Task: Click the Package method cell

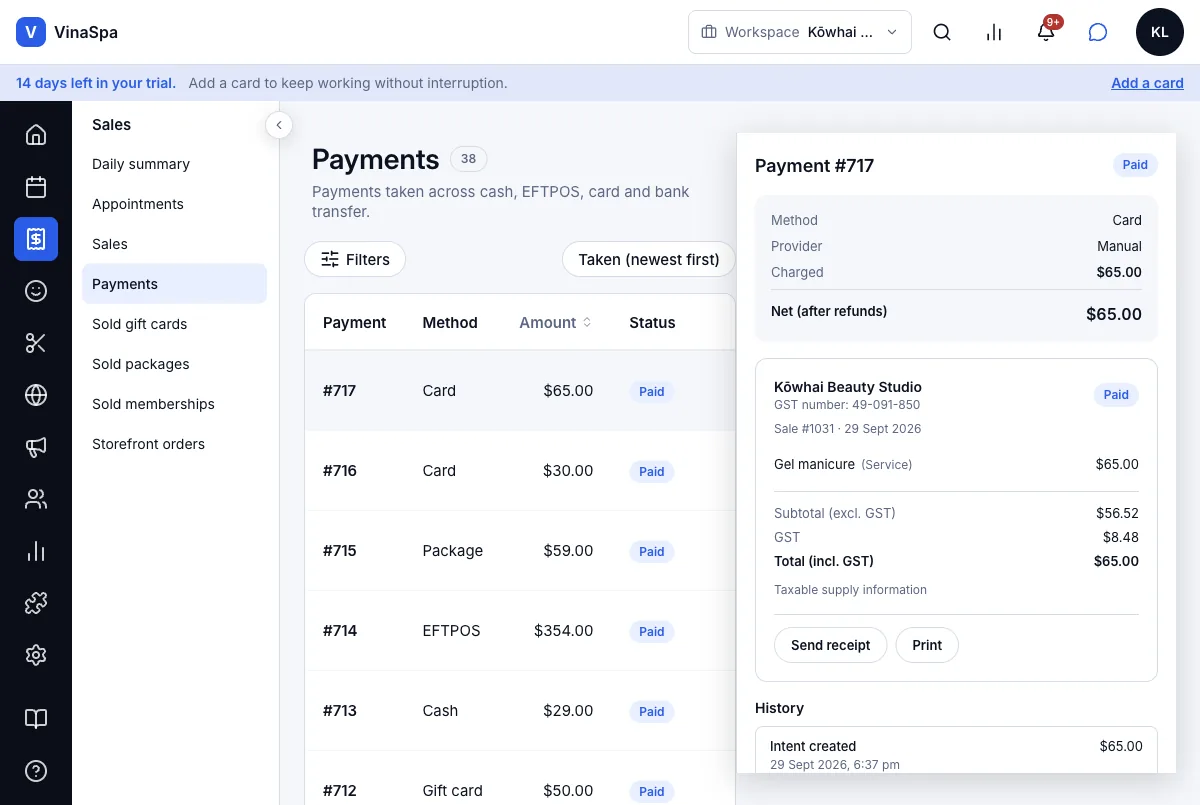Action: (452, 551)
